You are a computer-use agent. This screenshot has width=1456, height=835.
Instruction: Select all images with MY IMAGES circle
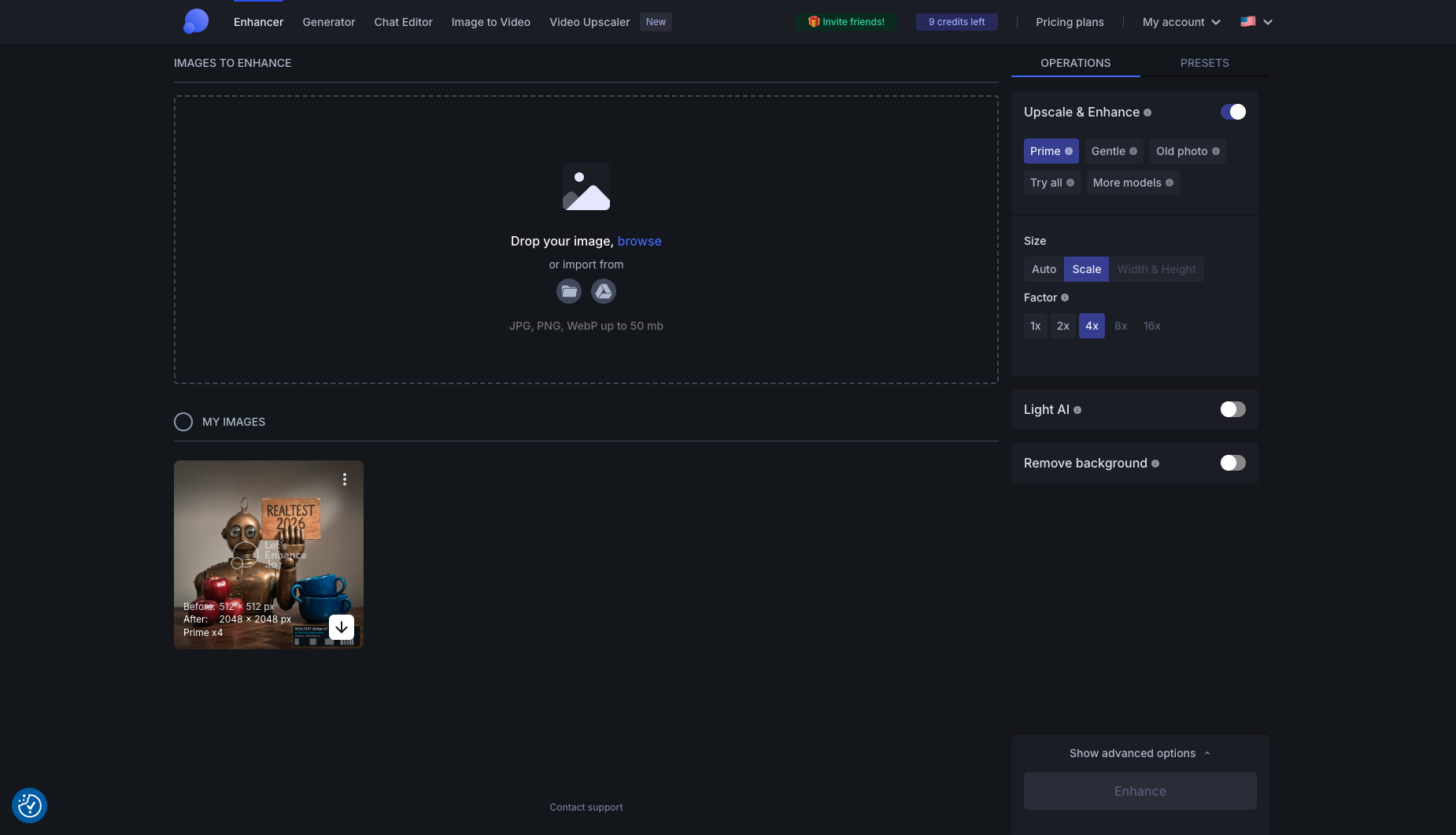tap(183, 422)
